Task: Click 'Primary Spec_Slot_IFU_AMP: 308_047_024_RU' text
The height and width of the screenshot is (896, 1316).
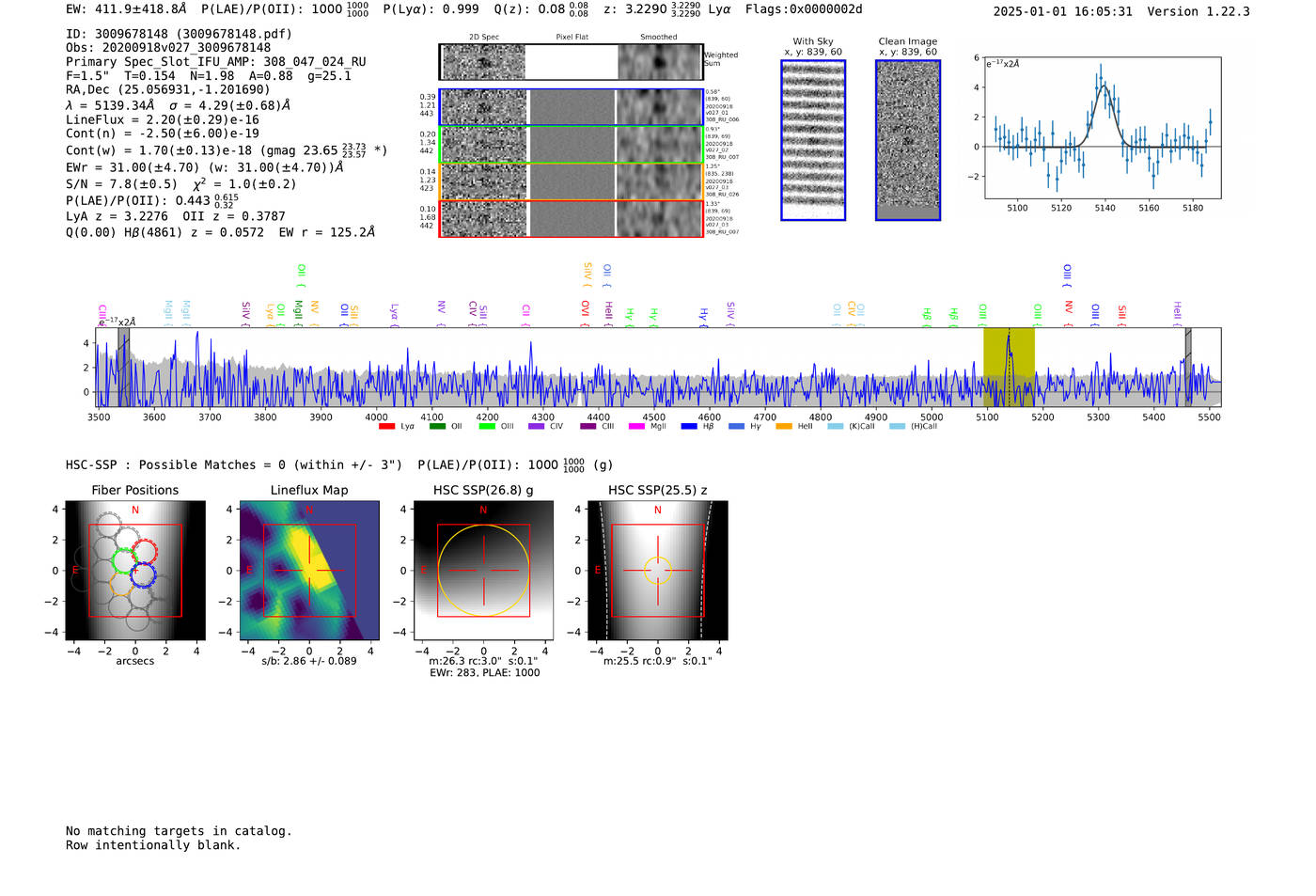Action: pos(216,62)
